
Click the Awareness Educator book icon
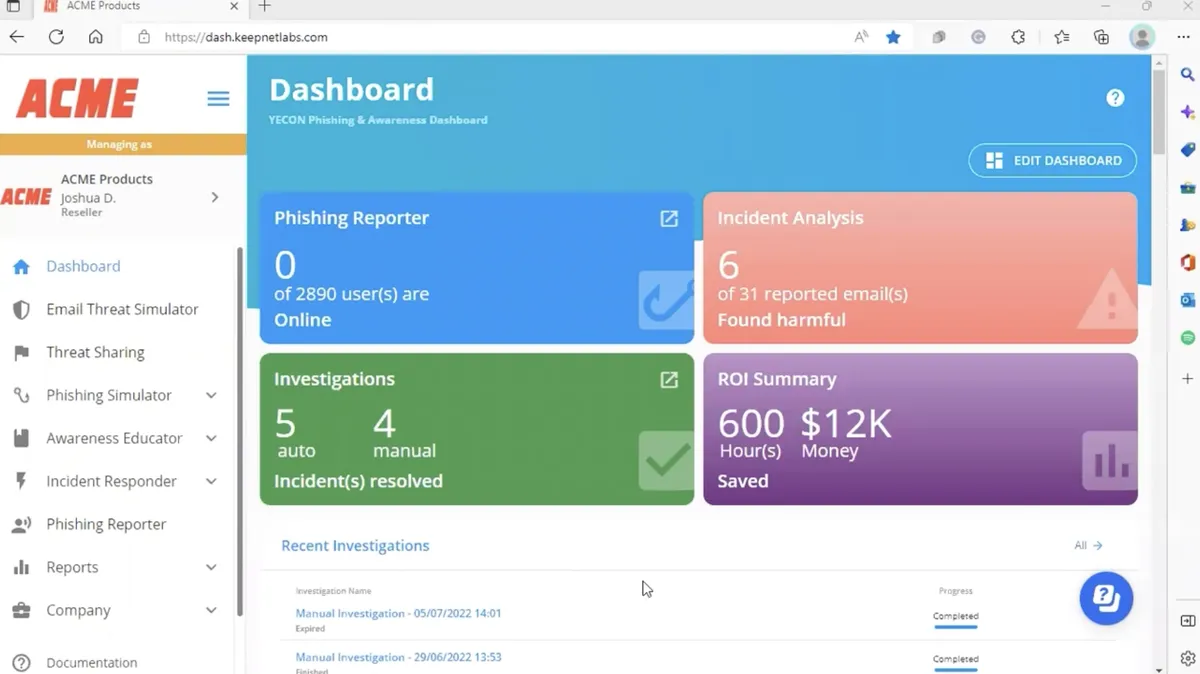click(x=21, y=439)
